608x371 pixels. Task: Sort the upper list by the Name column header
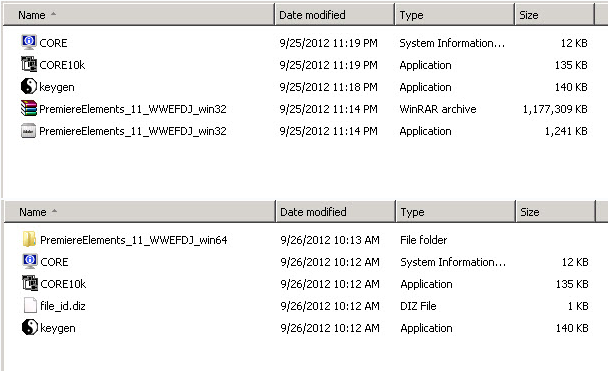coord(139,15)
